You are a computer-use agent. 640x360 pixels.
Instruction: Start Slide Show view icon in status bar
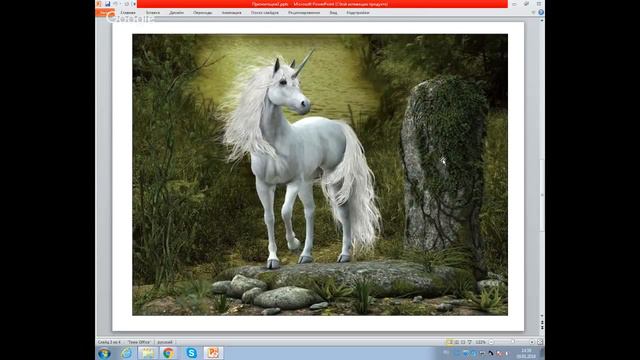coord(469,342)
